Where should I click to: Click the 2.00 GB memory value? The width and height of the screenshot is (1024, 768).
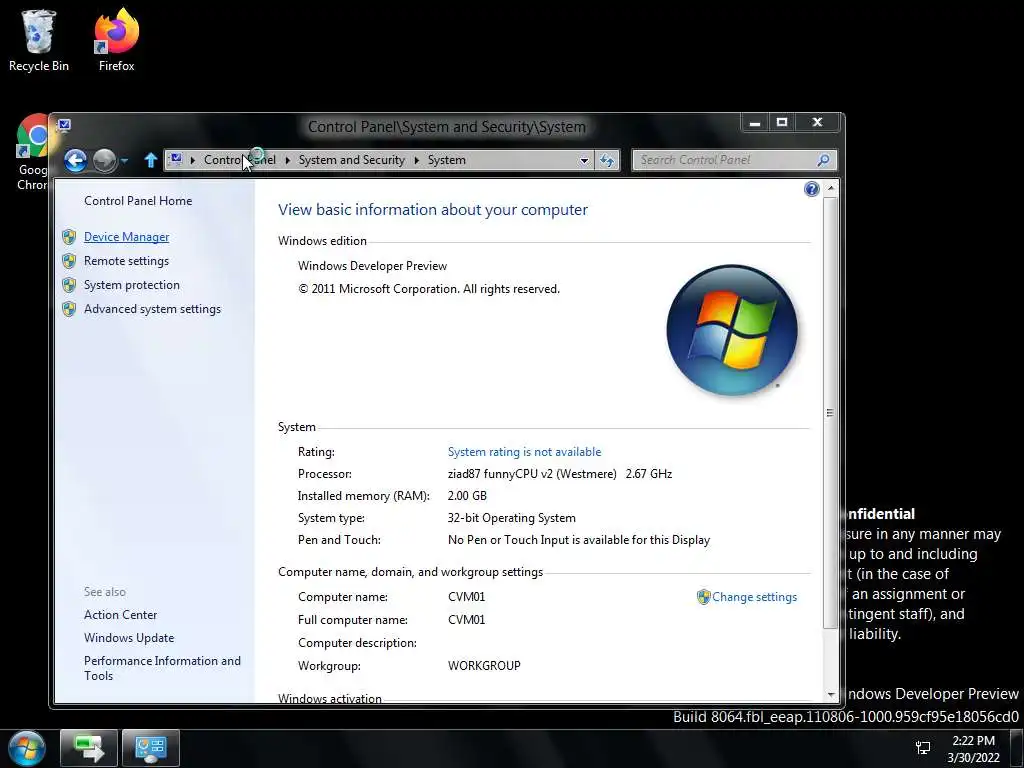467,496
